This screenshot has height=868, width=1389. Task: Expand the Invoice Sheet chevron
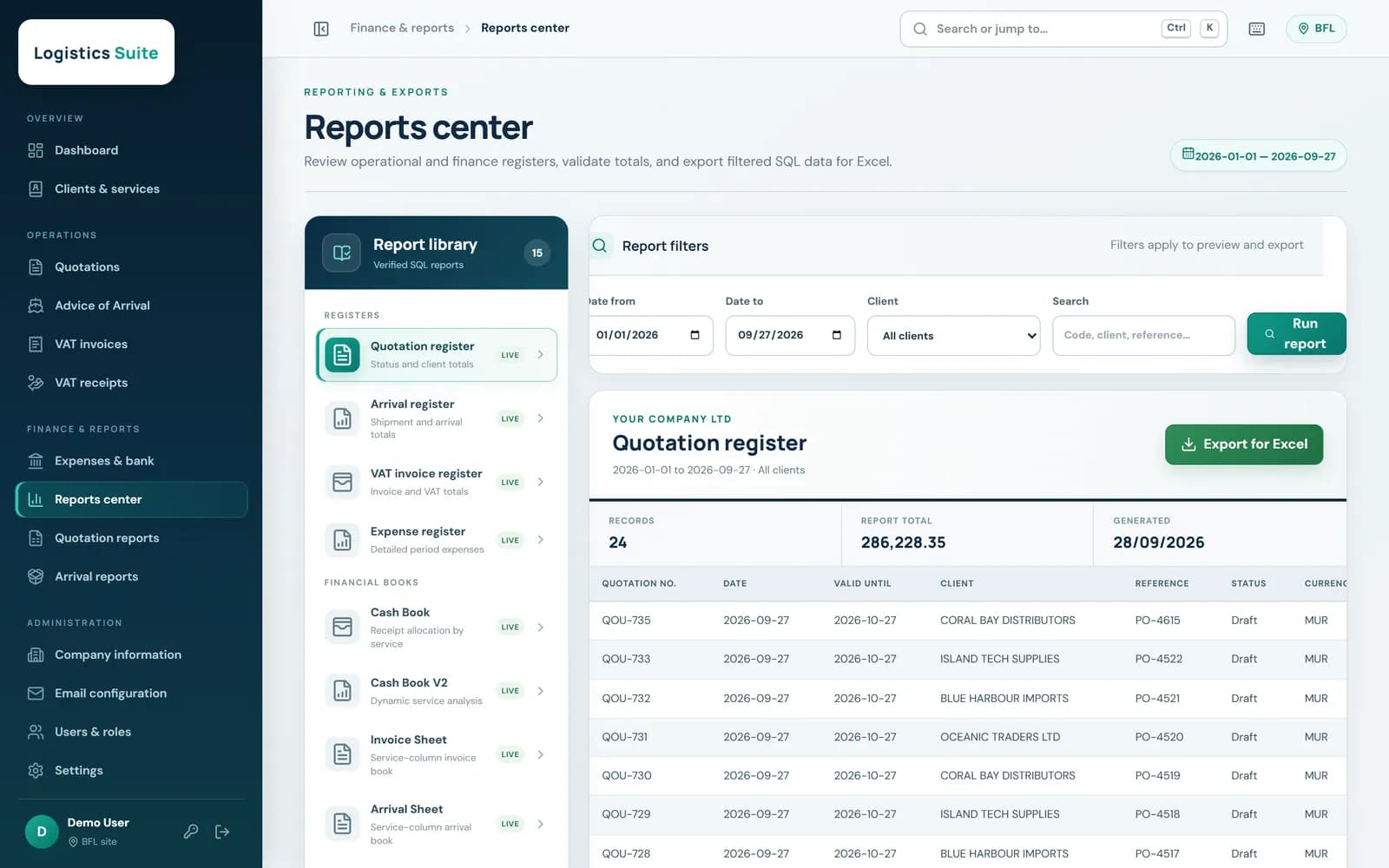pos(540,754)
